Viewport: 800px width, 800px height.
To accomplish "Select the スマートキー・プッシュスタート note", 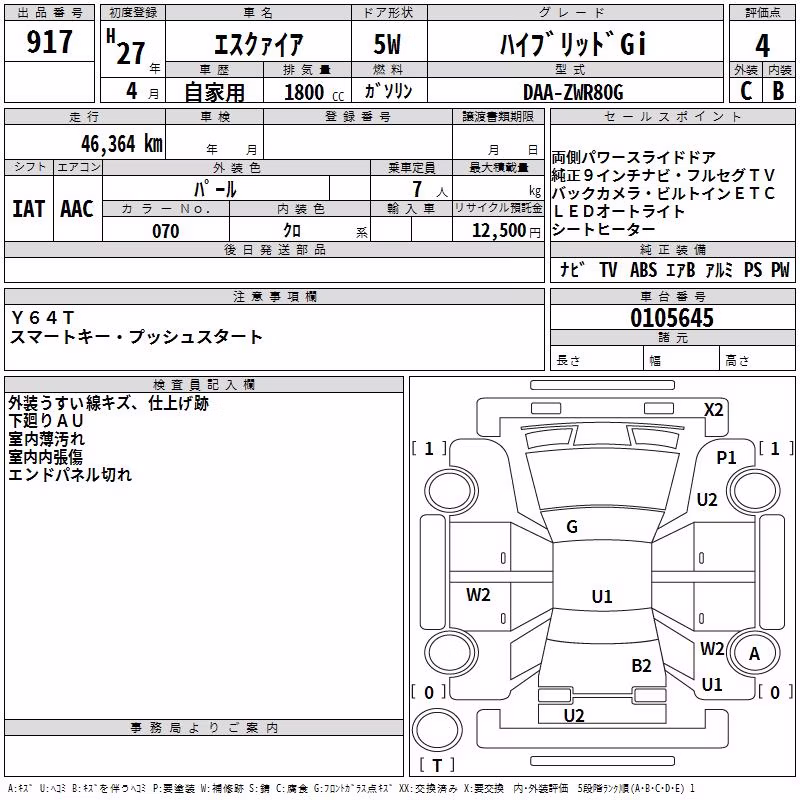I will coord(136,337).
